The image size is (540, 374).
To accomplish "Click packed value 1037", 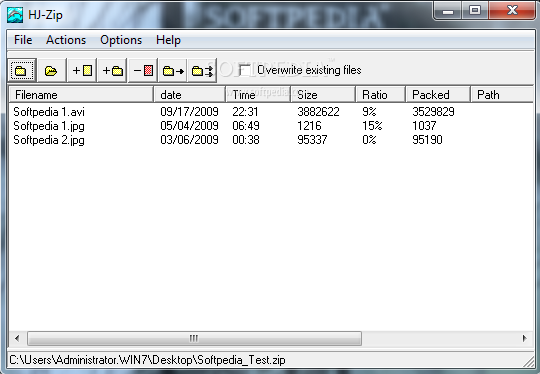I will 424,126.
